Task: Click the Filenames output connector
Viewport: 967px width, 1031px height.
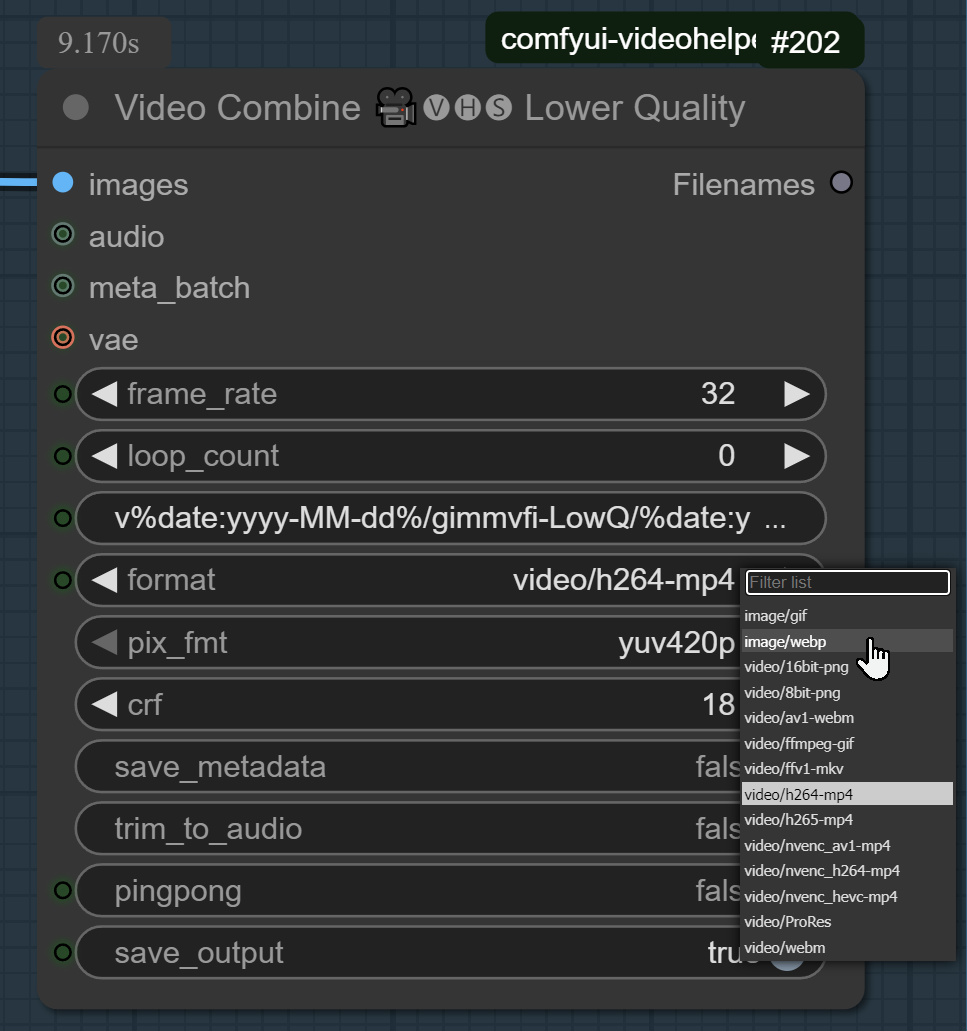Action: 841,182
